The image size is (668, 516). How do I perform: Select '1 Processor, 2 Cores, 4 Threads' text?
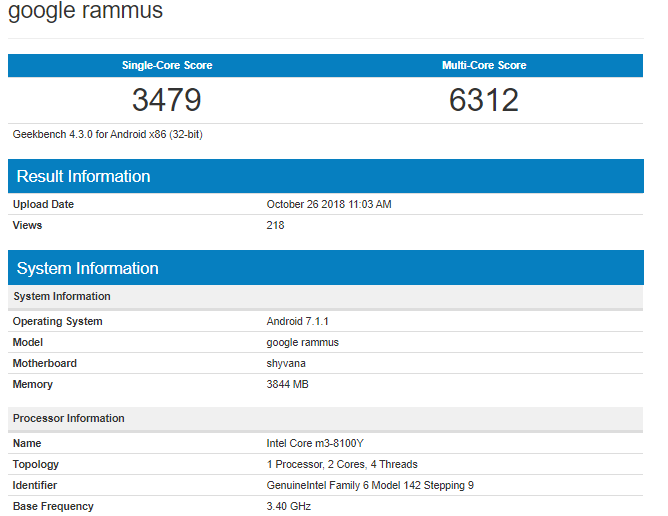(342, 464)
